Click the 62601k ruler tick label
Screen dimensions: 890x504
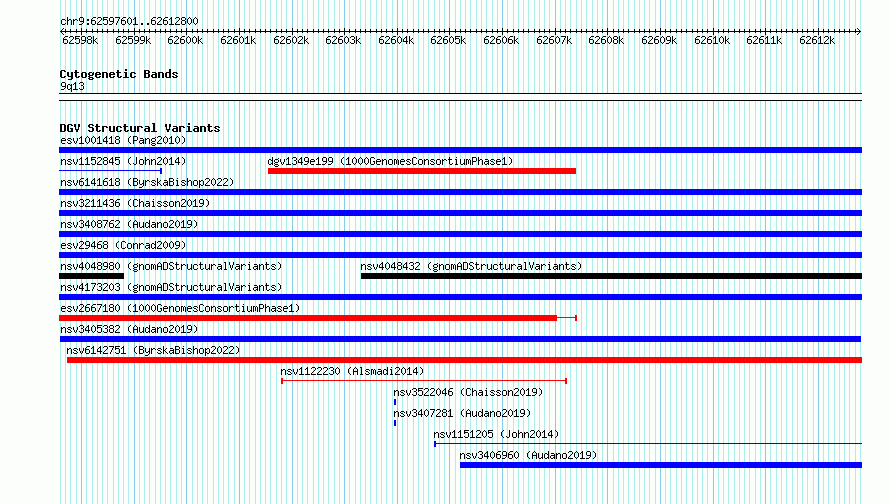click(x=238, y=40)
